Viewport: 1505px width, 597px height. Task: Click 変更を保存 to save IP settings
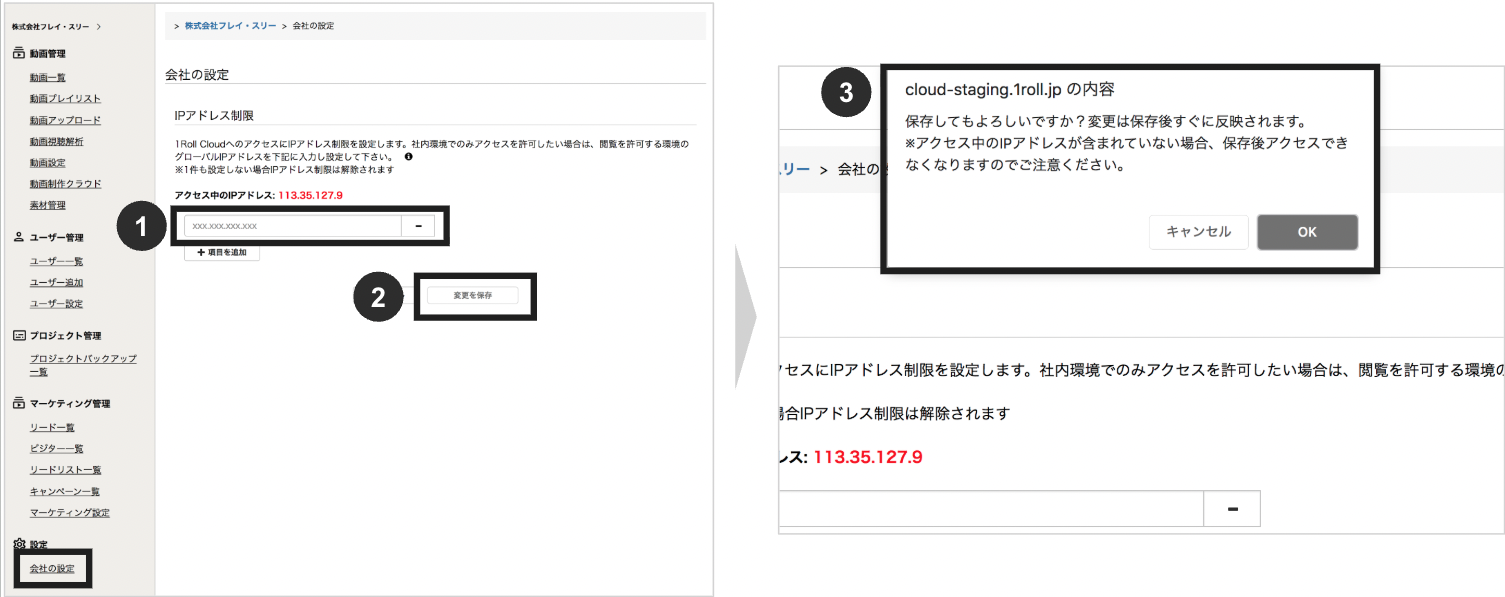point(474,295)
